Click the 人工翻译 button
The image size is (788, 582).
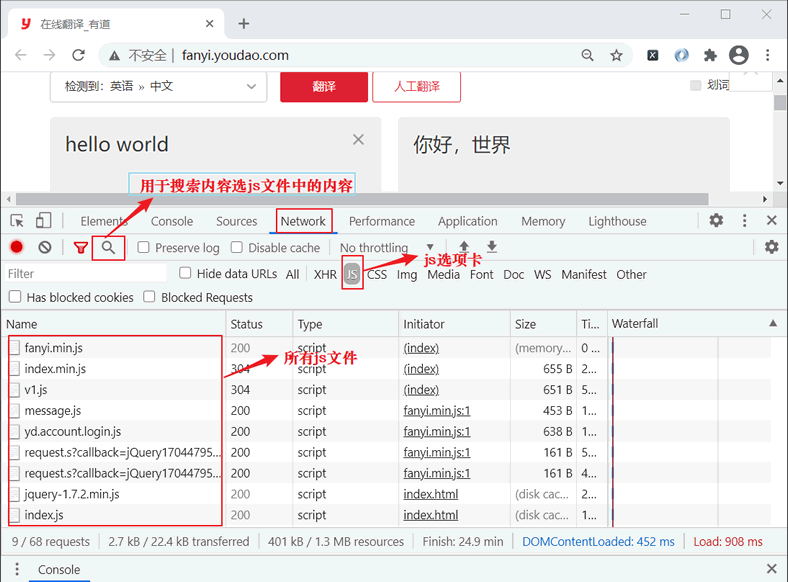pos(417,86)
